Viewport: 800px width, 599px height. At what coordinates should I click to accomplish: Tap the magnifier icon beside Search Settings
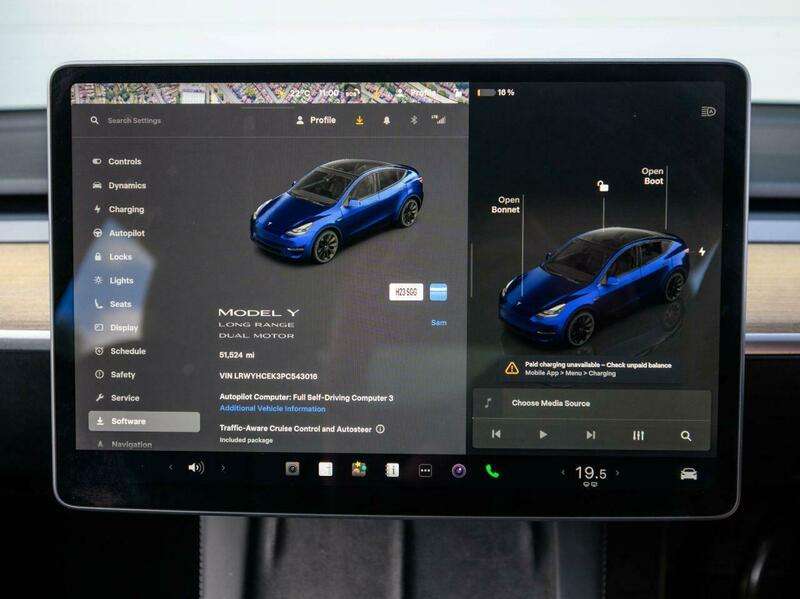pos(94,120)
